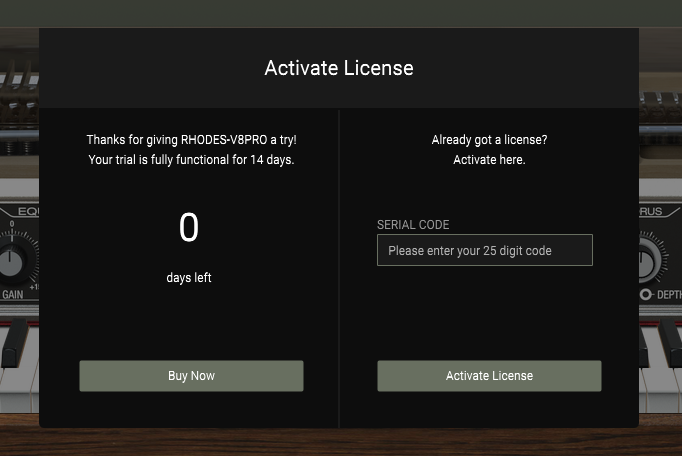Toggle the Depth switch on the Chorus panel
Screen dimensions: 682x456
click(x=645, y=295)
